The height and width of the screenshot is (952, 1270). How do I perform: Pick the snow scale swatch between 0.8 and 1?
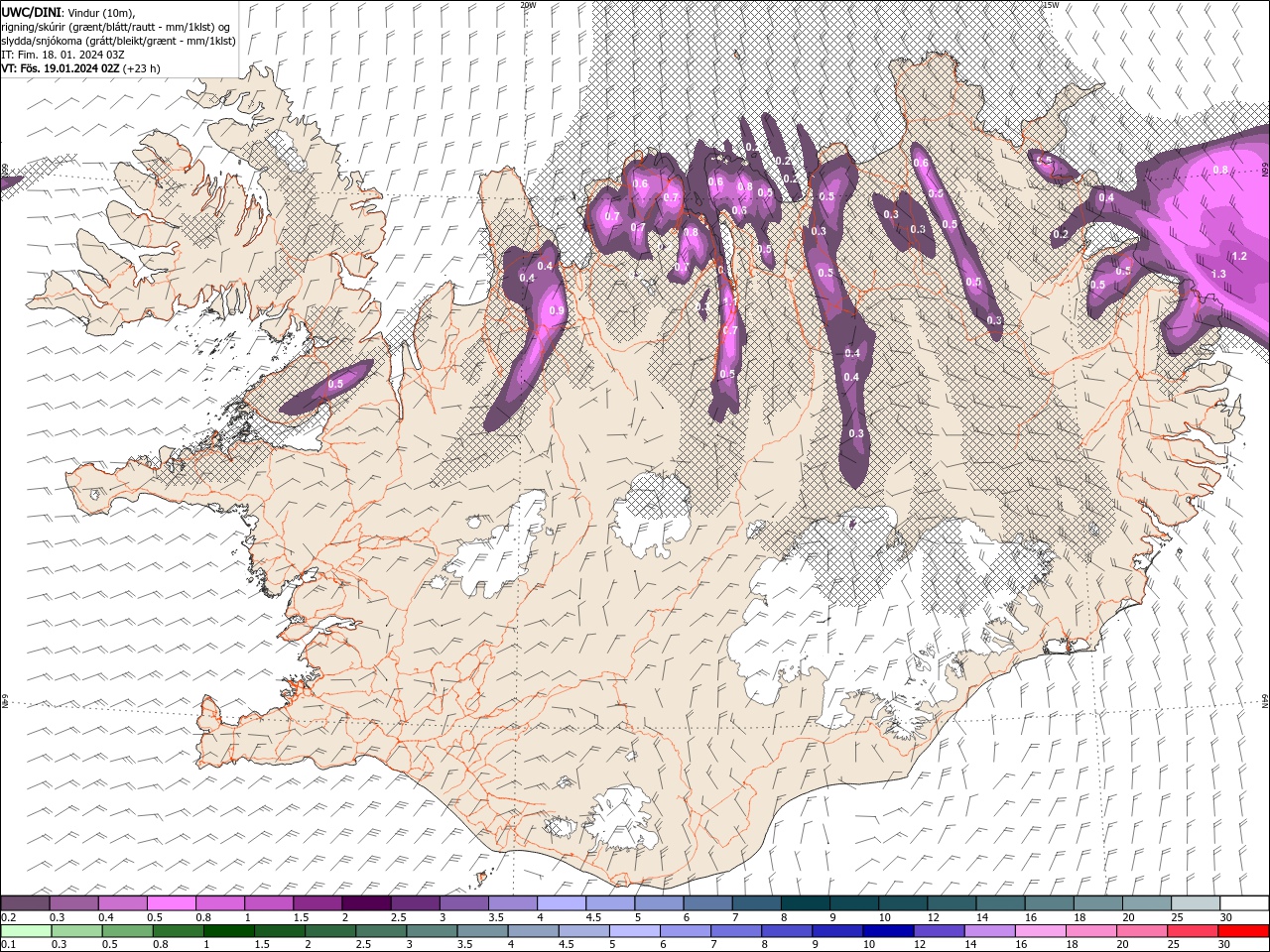tap(221, 903)
